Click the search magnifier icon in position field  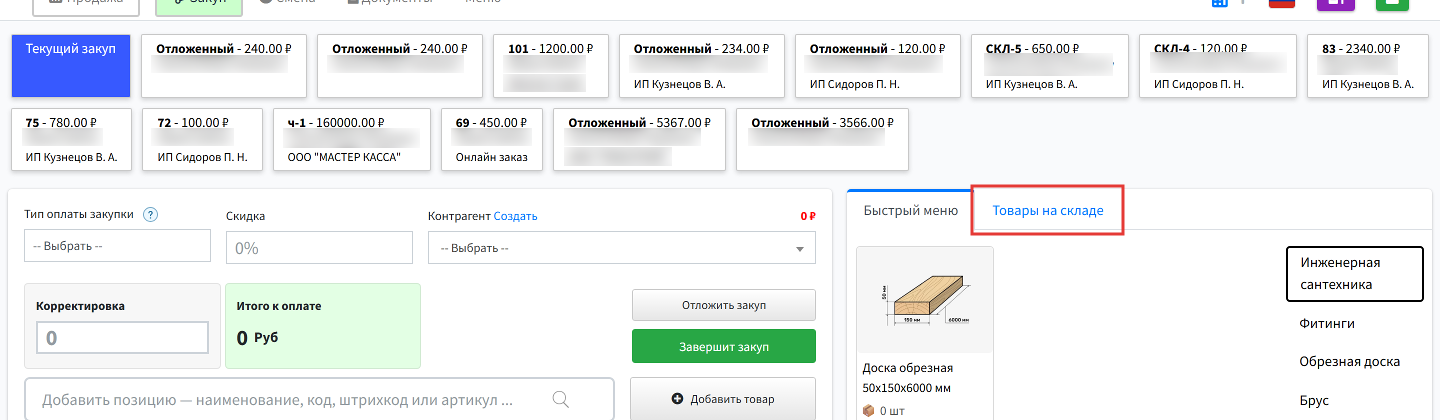[x=561, y=400]
